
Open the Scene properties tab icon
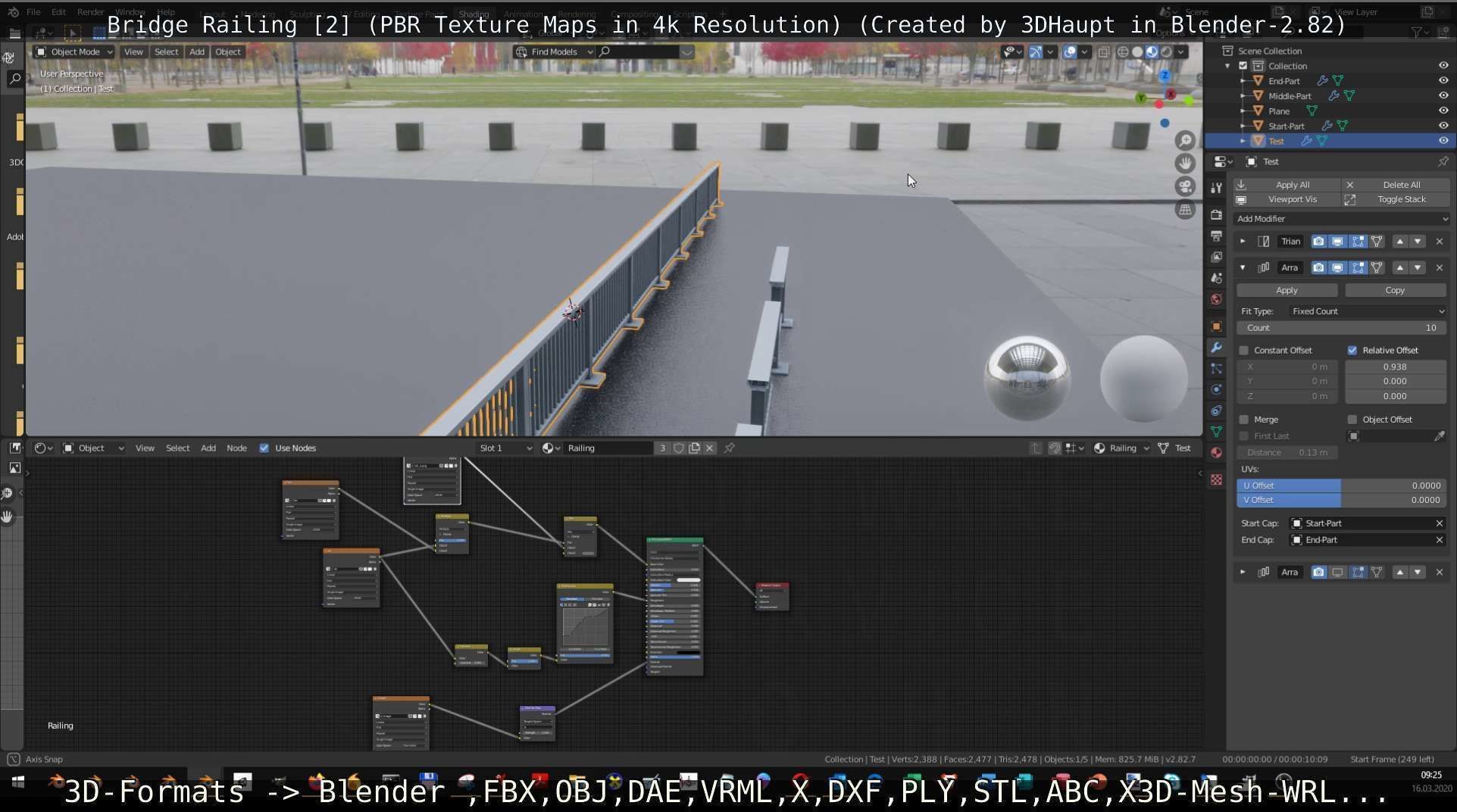(x=1216, y=278)
